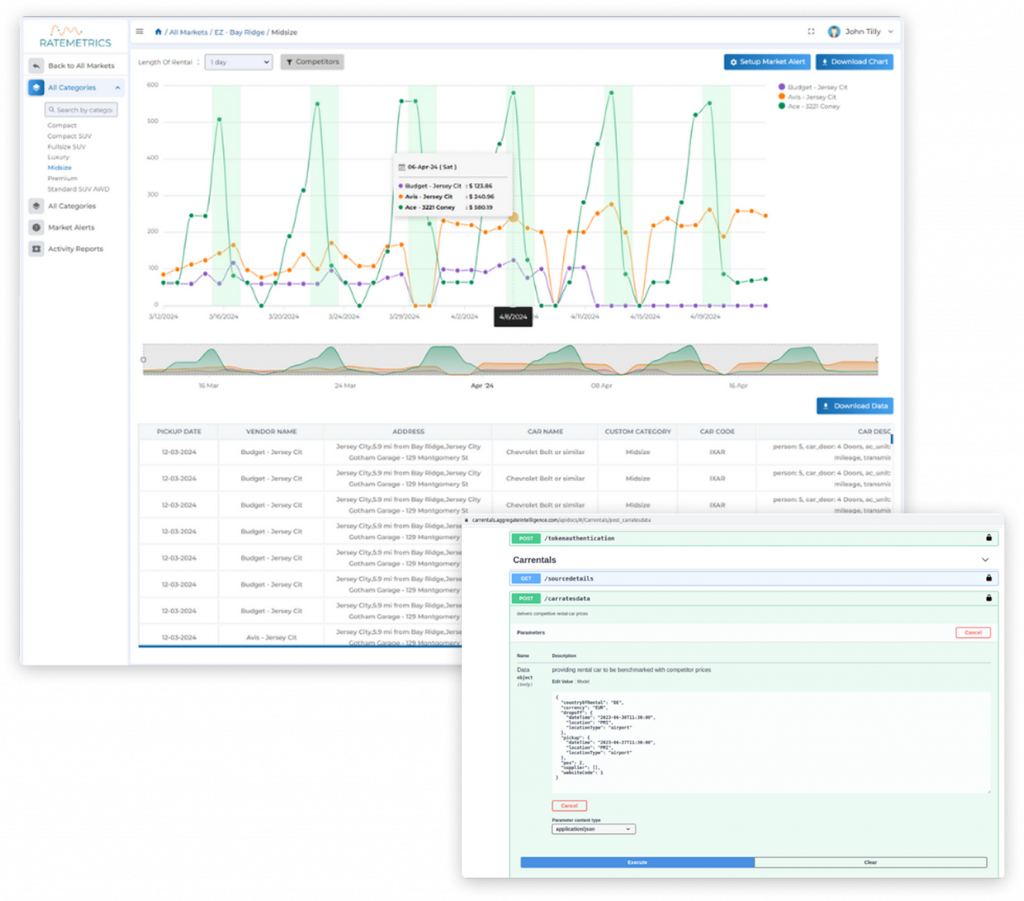Sort by CUSTOM CATEGORY column header
The image size is (1024, 901).
click(637, 432)
